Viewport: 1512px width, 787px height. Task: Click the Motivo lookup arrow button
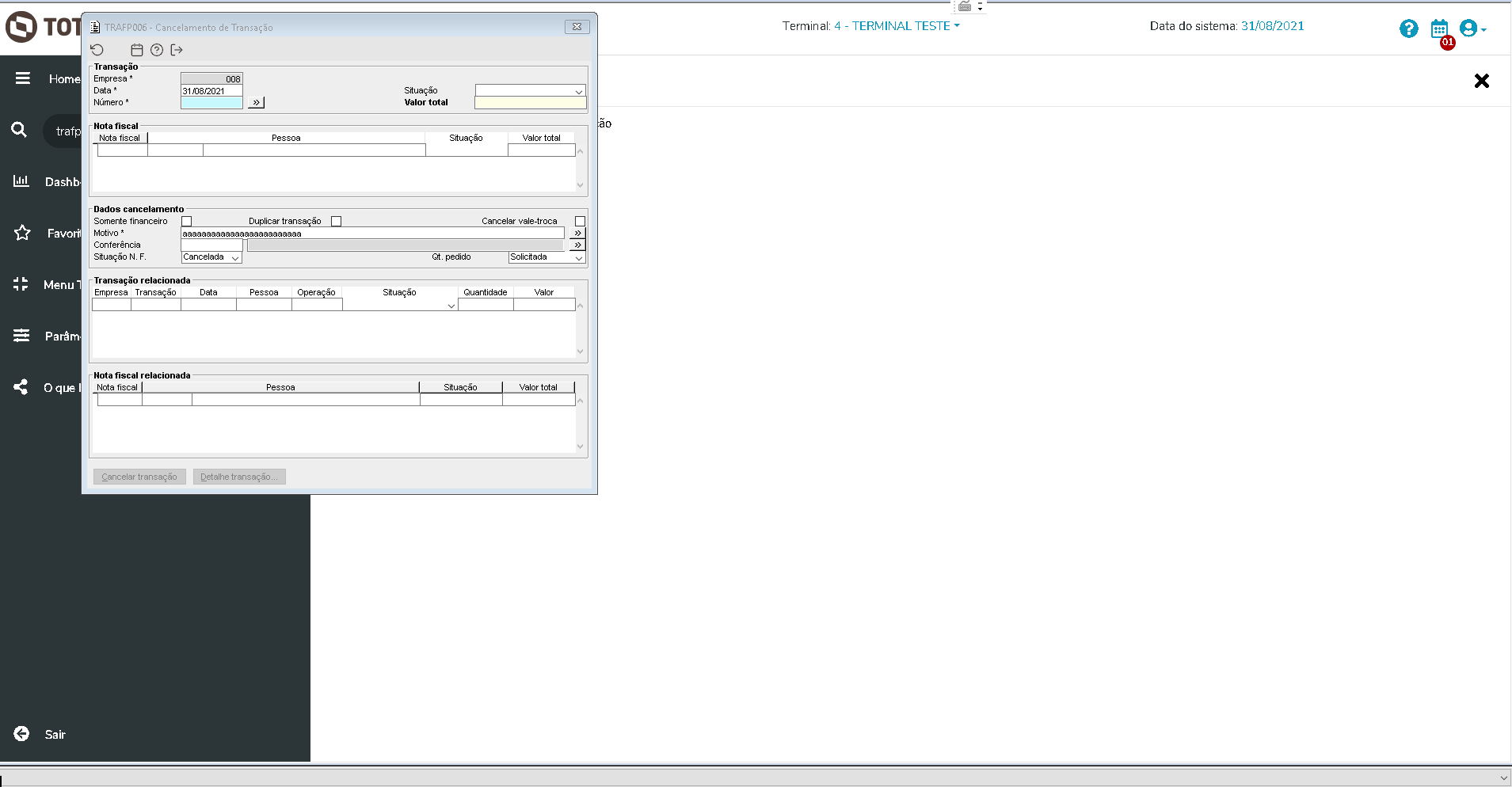(x=577, y=233)
